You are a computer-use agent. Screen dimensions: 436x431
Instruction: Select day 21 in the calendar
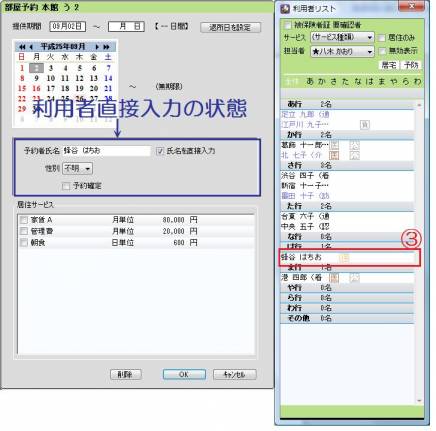pyautogui.click(x=108, y=89)
